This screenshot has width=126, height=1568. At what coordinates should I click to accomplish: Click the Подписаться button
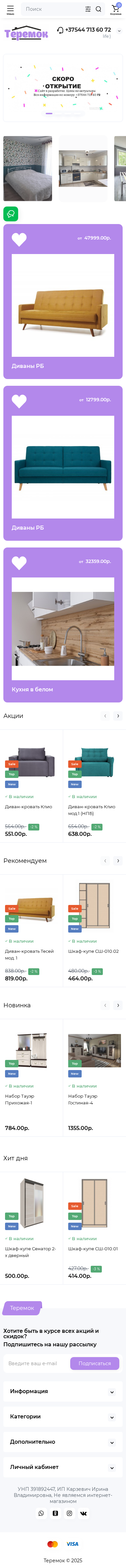click(94, 1363)
